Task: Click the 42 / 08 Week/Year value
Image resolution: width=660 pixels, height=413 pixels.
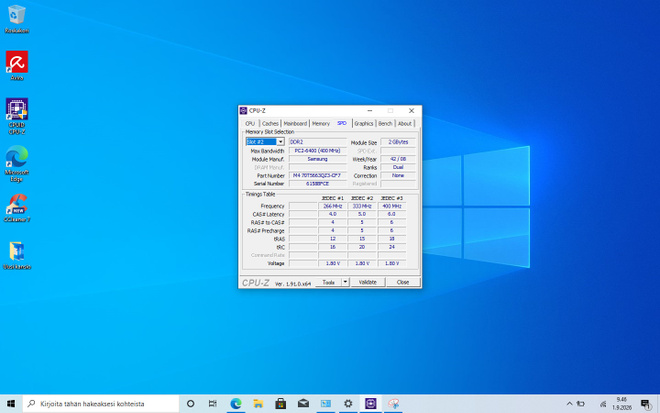Action: pos(398,159)
